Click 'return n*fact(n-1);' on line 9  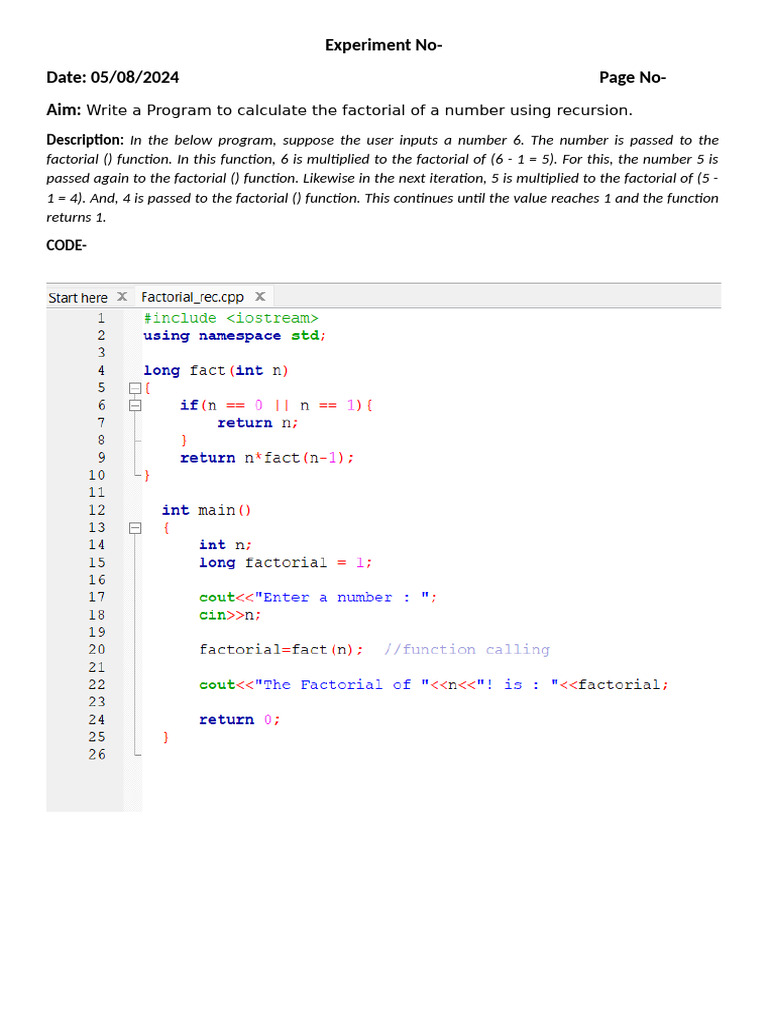[x=267, y=458]
